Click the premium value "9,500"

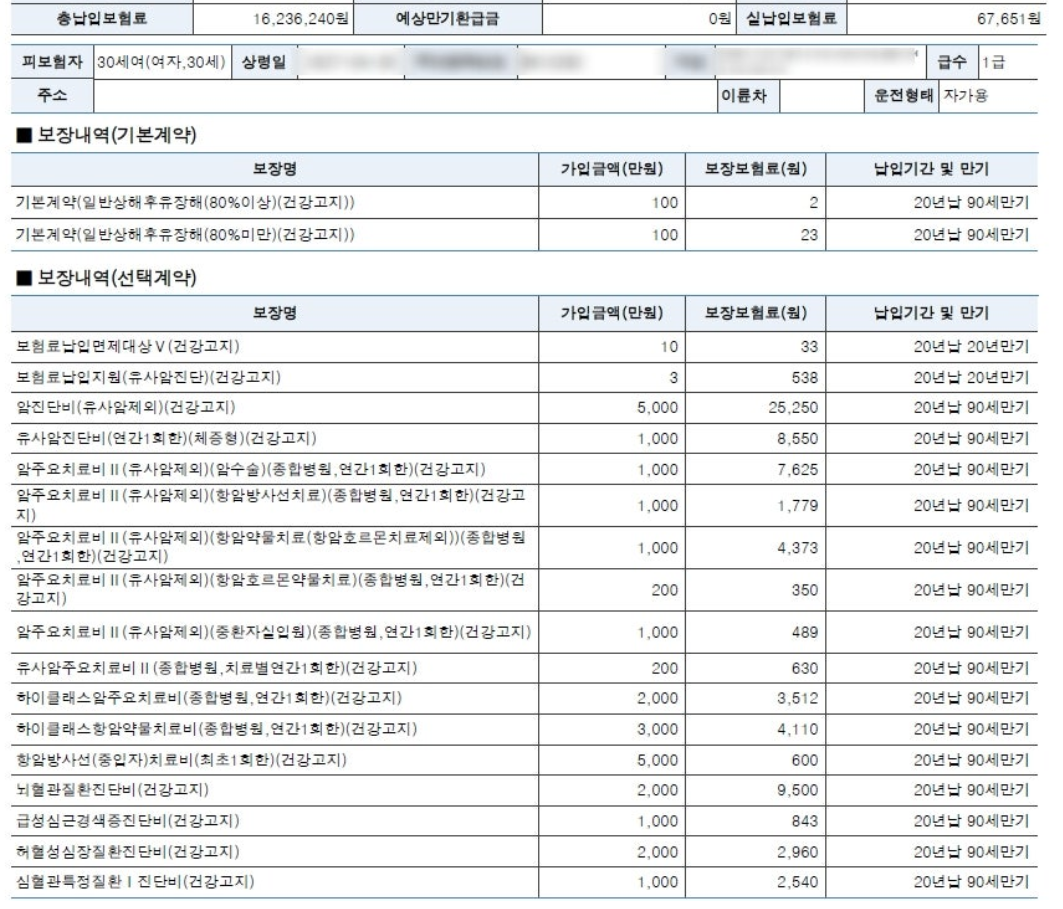(x=798, y=790)
